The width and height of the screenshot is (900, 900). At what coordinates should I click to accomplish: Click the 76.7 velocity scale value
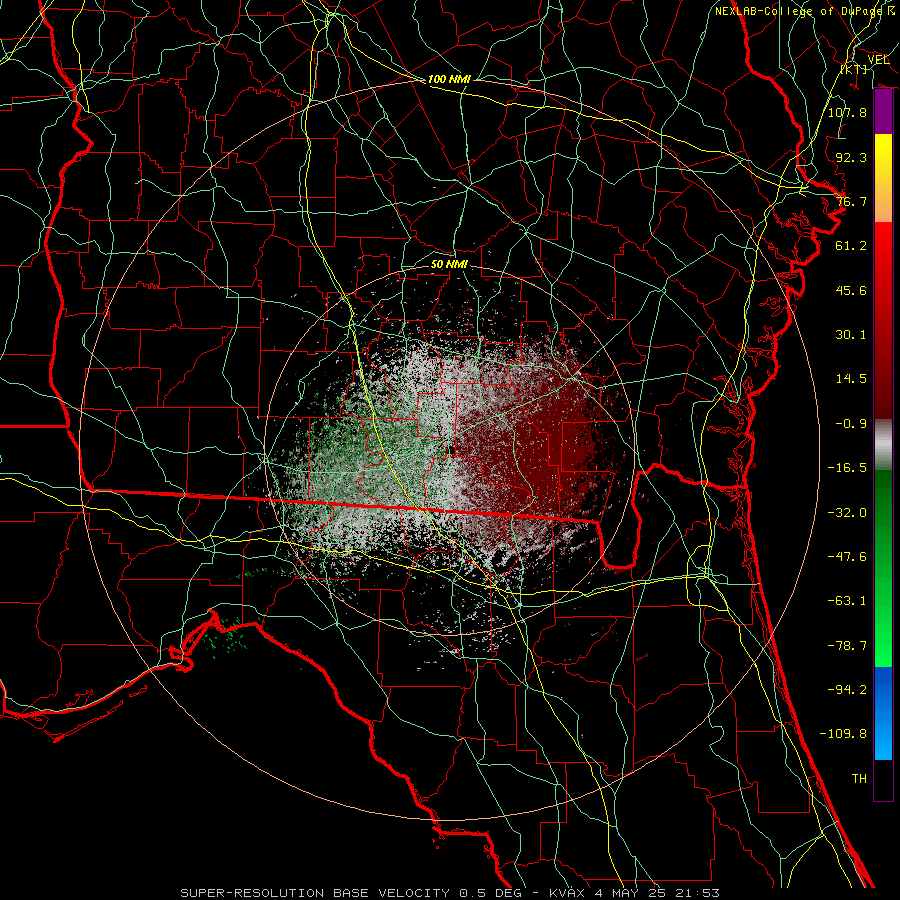851,201
